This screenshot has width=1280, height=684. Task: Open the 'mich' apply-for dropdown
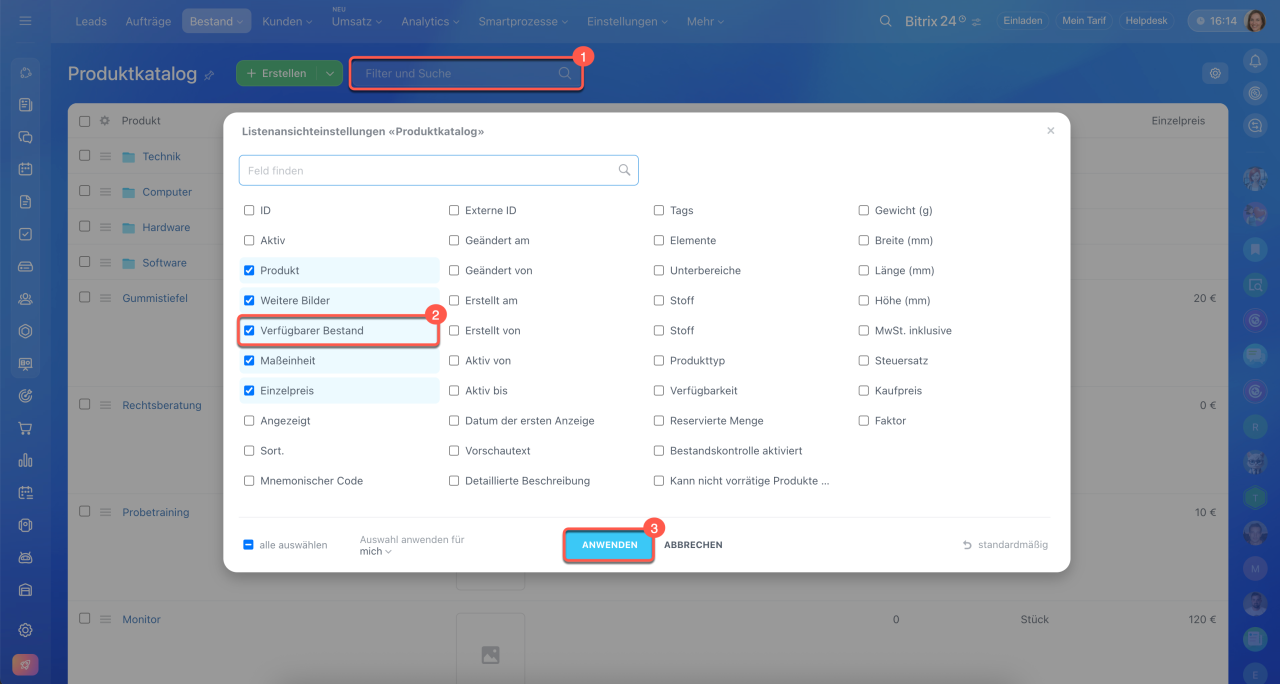[x=376, y=551]
